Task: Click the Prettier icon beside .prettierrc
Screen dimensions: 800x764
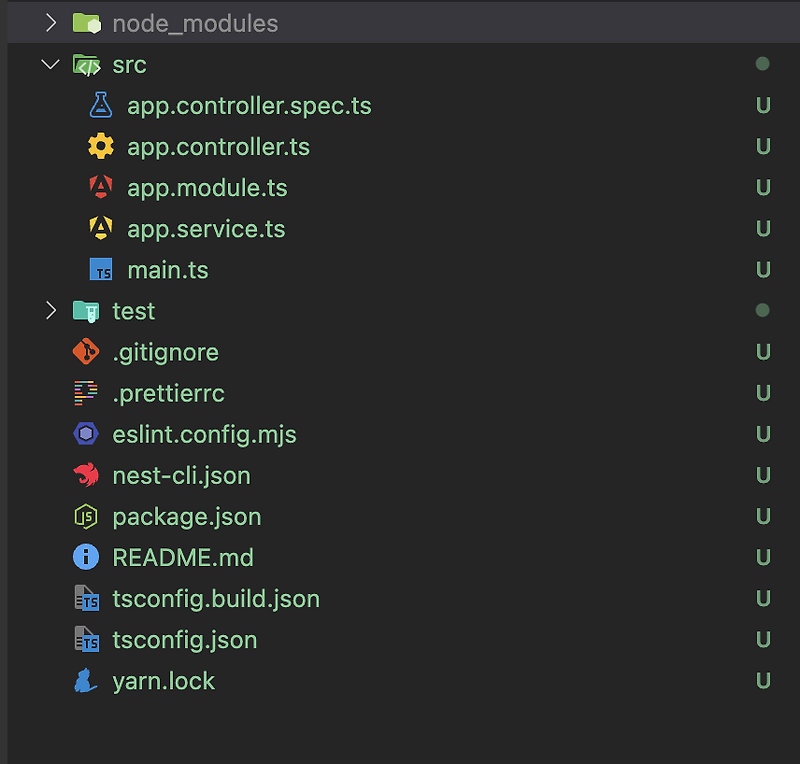Action: [86, 393]
